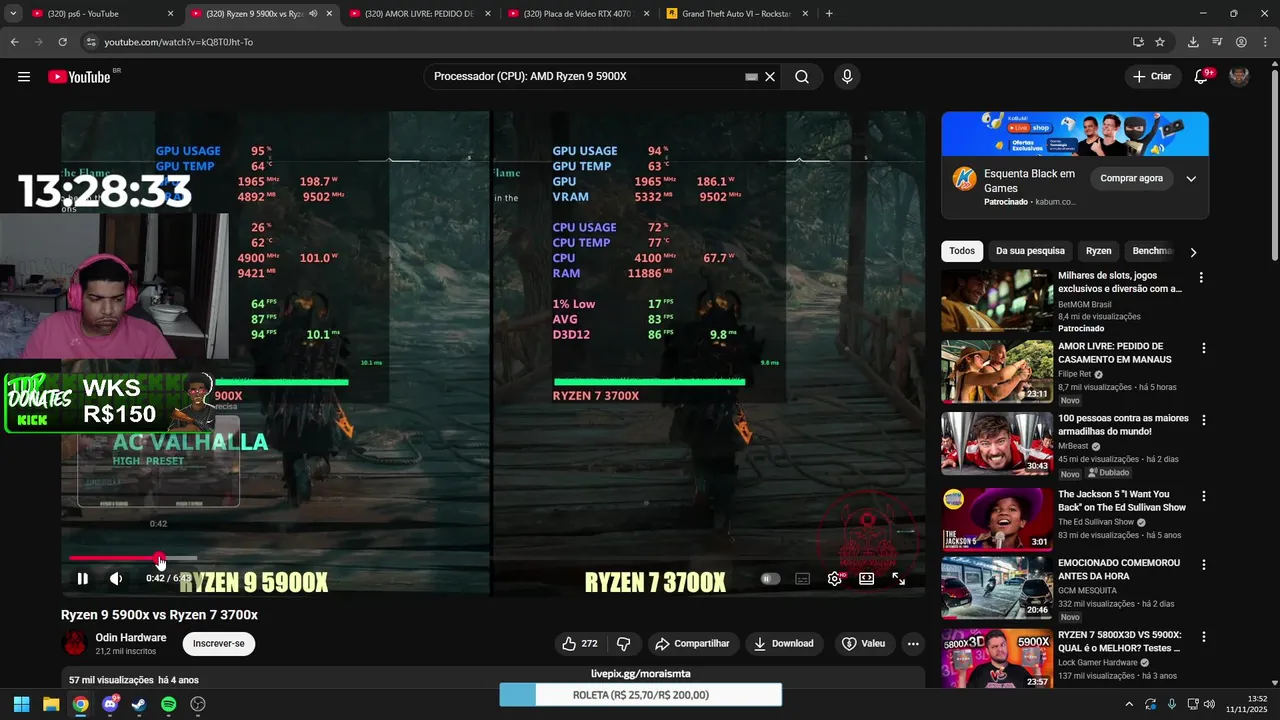This screenshot has width=1280, height=720.
Task: Open options for EMOCIONADO COMEMOROU video
Action: pos(1203,565)
